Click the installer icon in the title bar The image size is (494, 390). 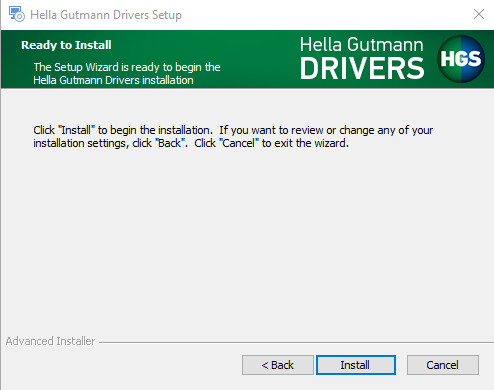point(16,14)
